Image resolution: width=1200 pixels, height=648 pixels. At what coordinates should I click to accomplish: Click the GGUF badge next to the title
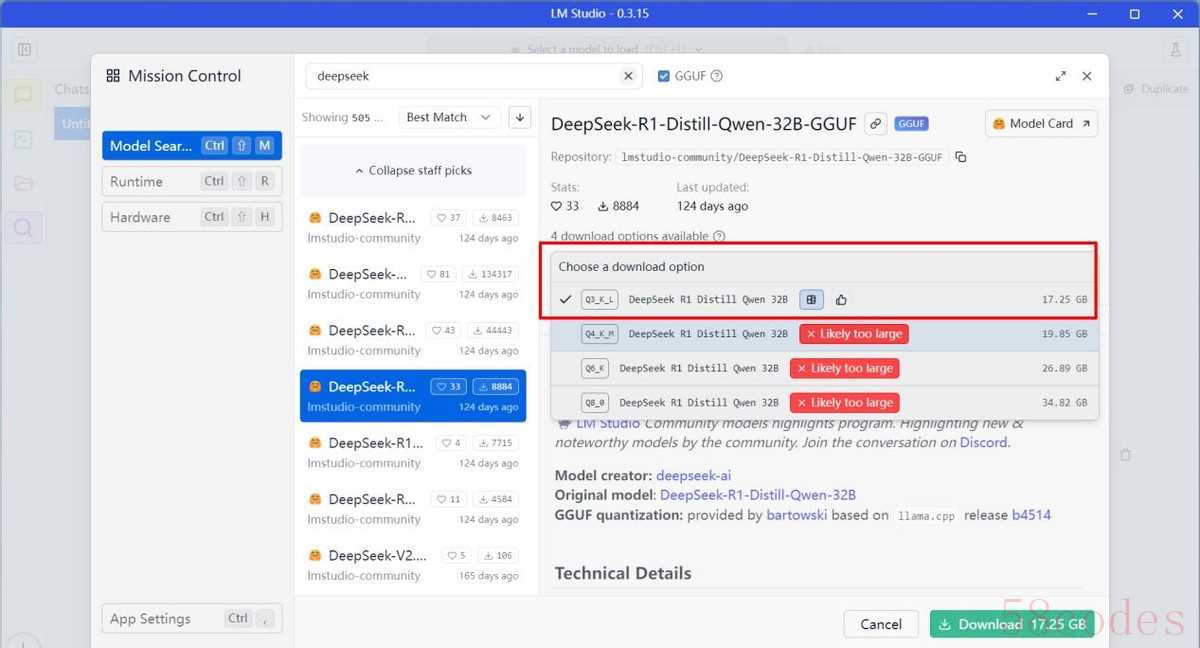[x=911, y=124]
